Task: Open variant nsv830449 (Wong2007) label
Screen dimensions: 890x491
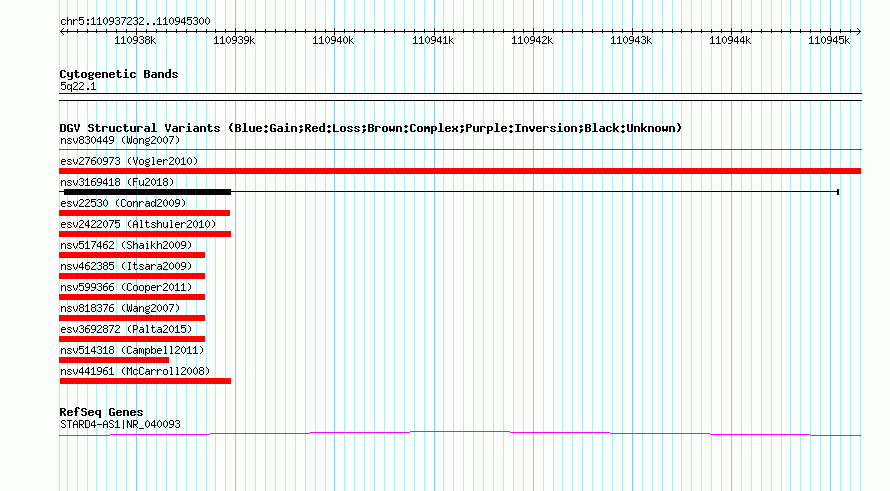Action: tap(120, 140)
